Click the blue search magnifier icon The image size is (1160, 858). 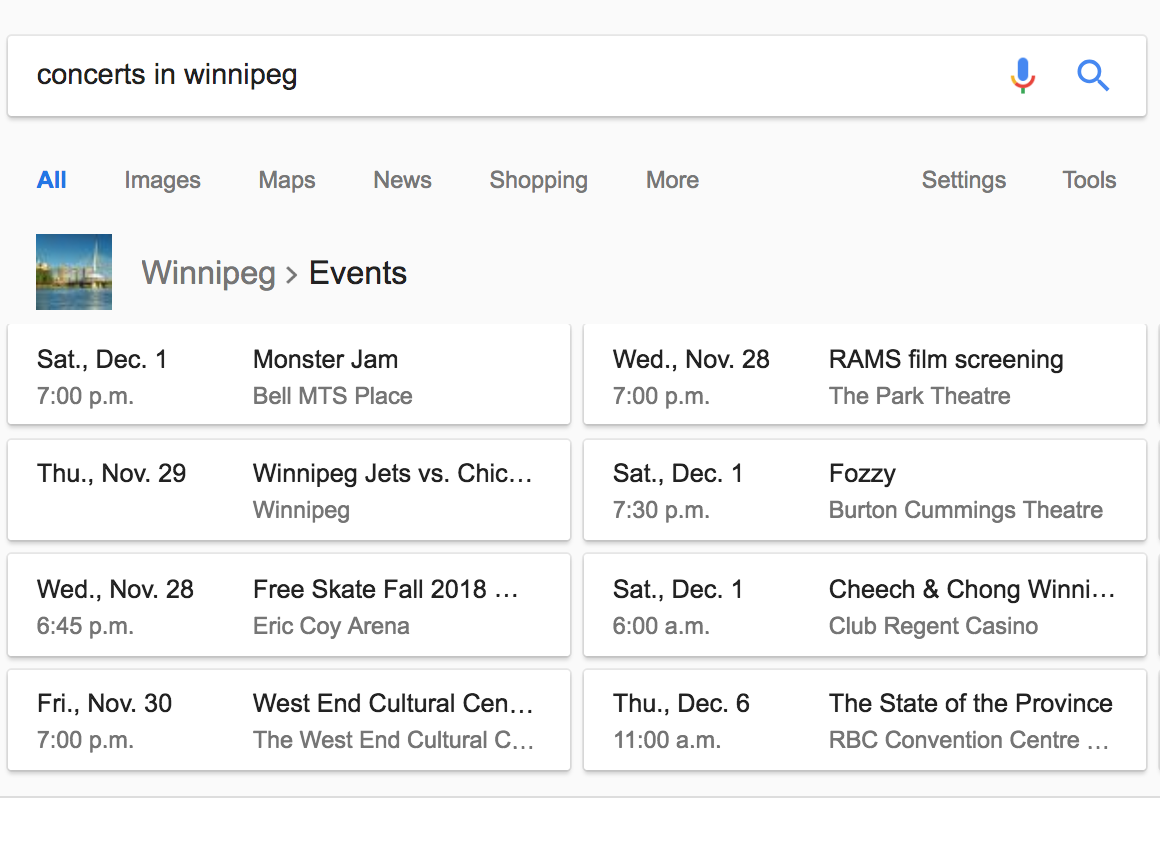tap(1093, 75)
